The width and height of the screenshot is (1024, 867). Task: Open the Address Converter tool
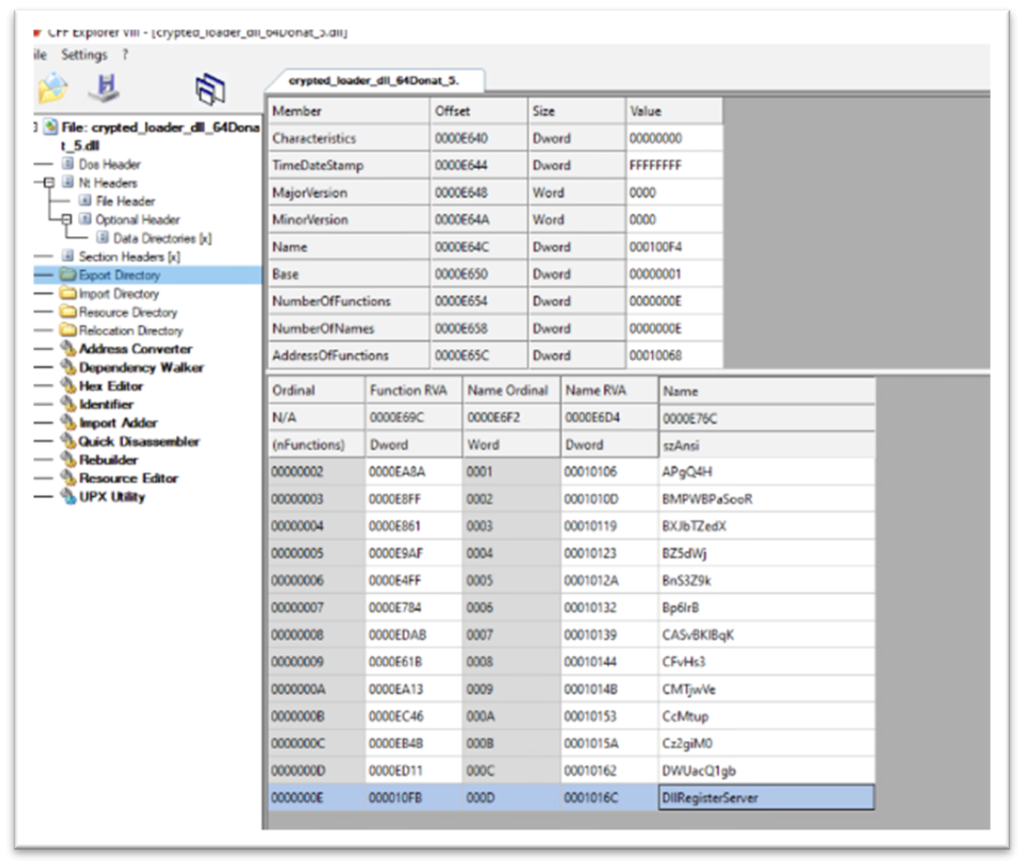tap(135, 349)
